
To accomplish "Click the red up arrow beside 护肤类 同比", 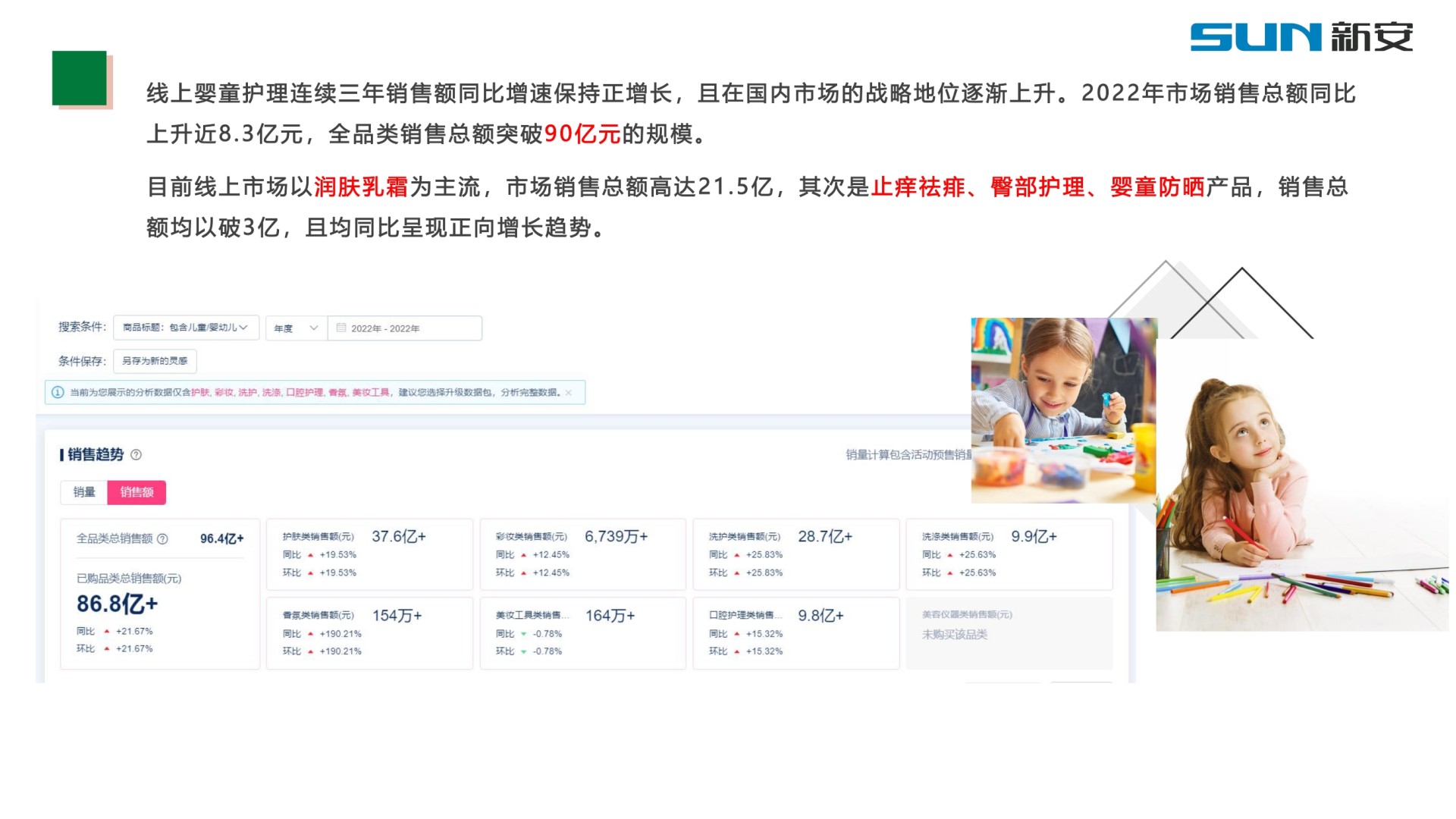I will 310,555.
